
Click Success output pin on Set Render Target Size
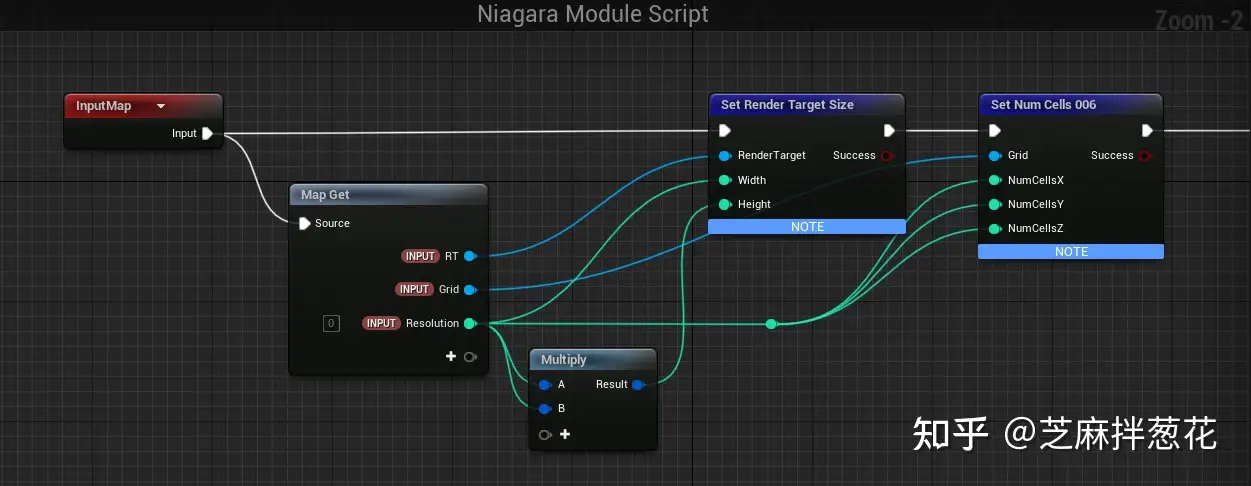tap(887, 156)
